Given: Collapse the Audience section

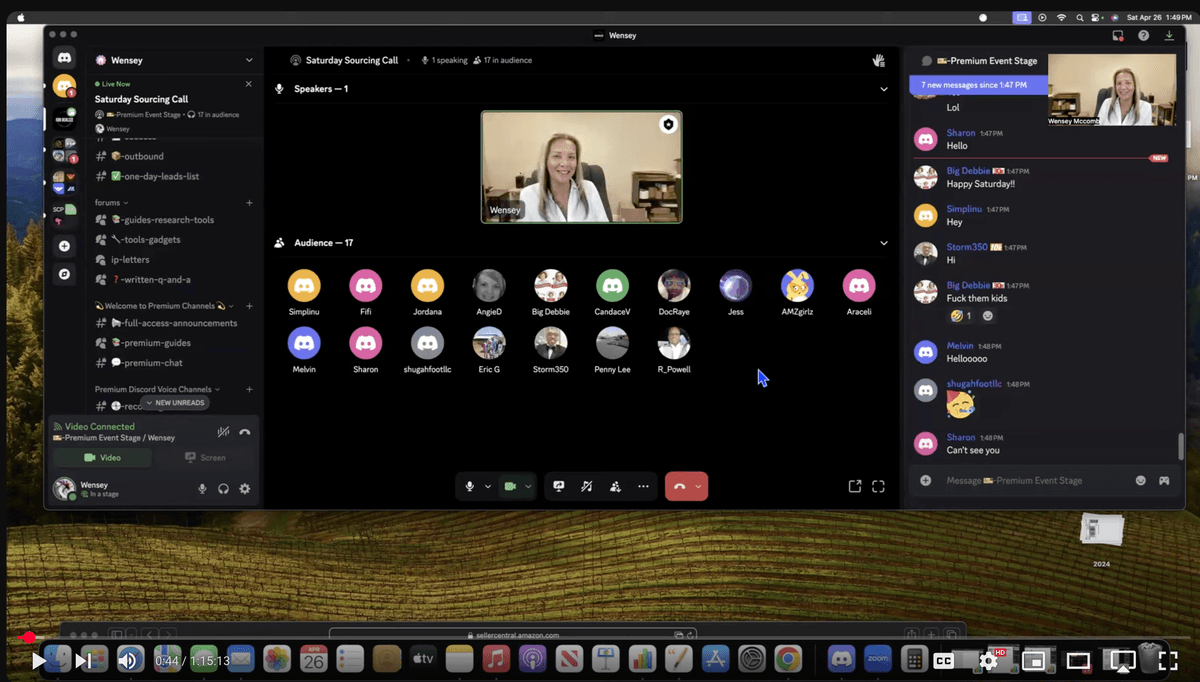Looking at the screenshot, I should (883, 243).
